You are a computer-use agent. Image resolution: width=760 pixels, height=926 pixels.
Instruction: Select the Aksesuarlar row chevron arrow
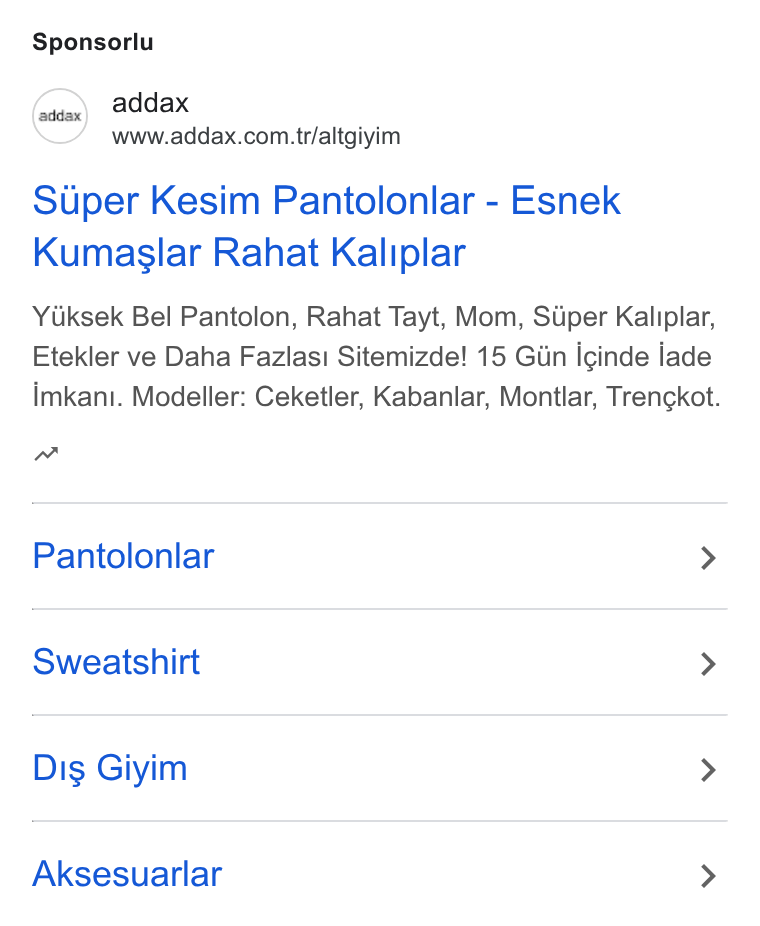(x=708, y=875)
